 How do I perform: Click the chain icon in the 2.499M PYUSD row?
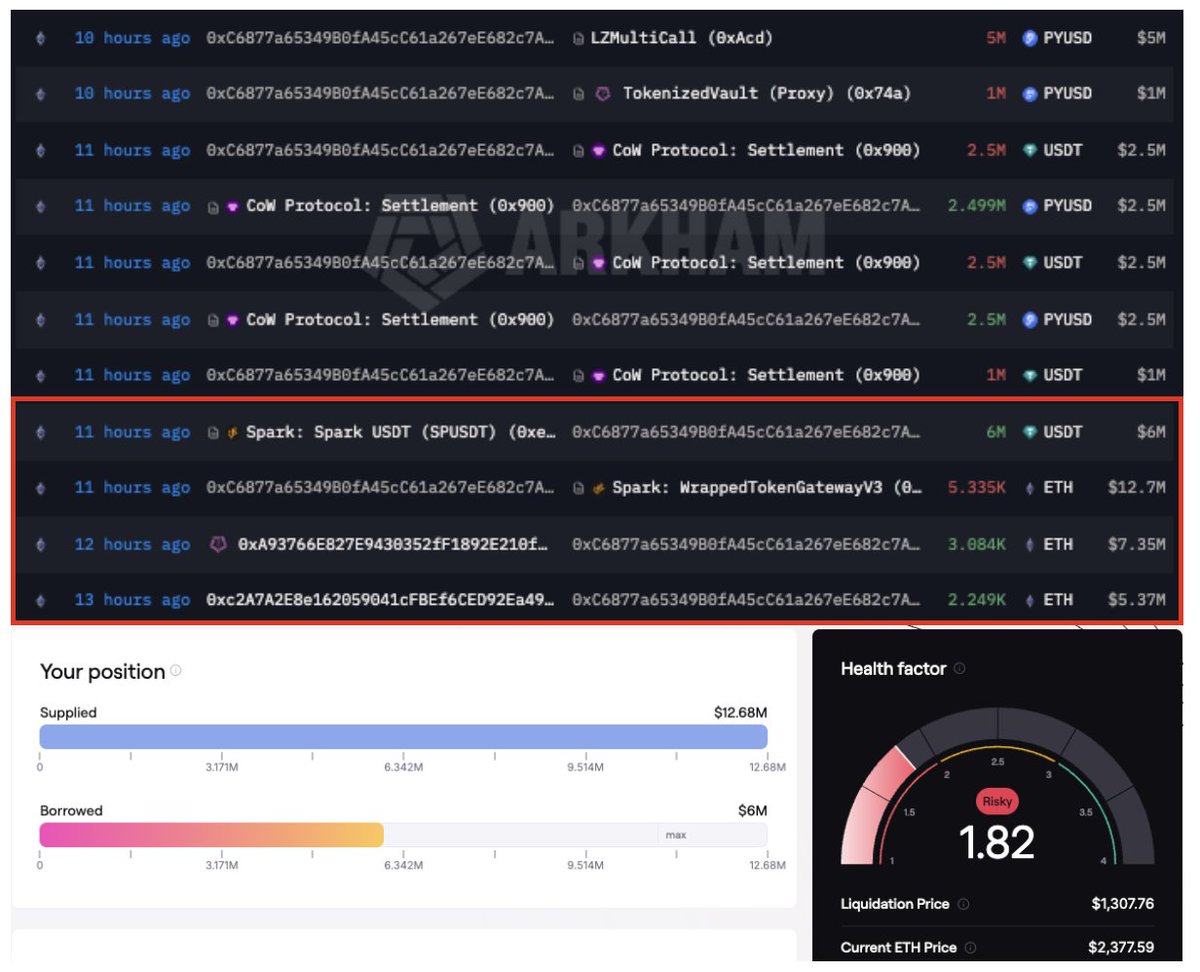point(40,207)
